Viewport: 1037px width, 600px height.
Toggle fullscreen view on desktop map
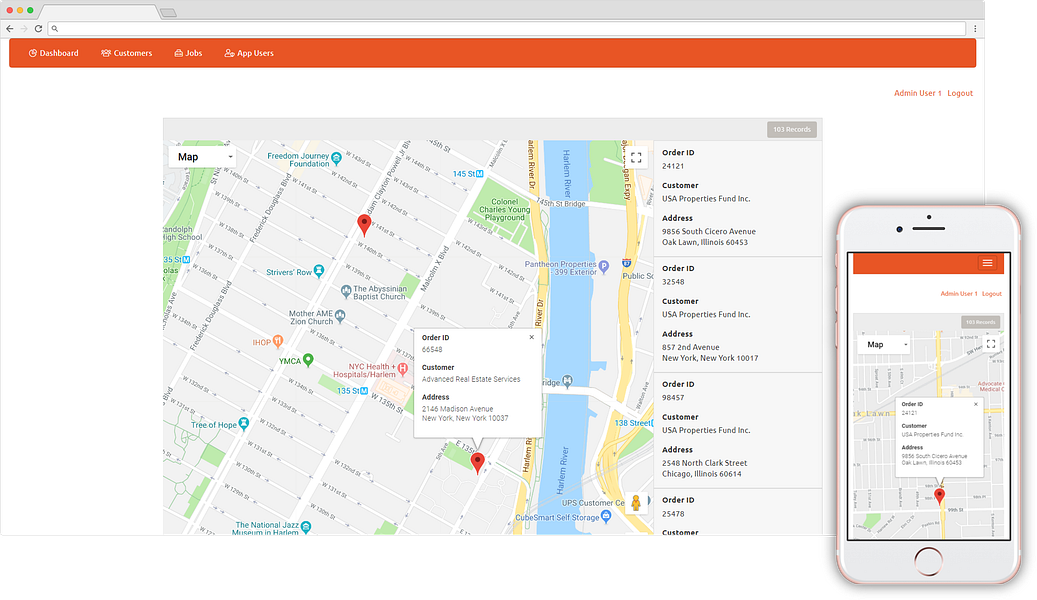pyautogui.click(x=636, y=157)
